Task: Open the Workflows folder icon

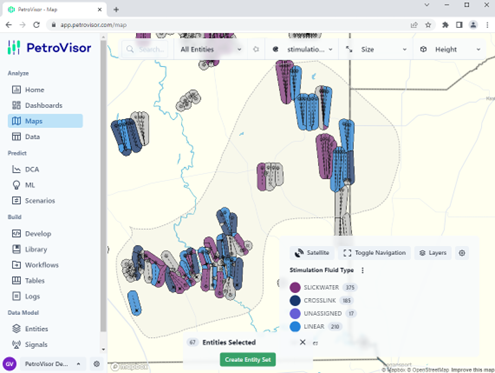Action: click(16, 265)
